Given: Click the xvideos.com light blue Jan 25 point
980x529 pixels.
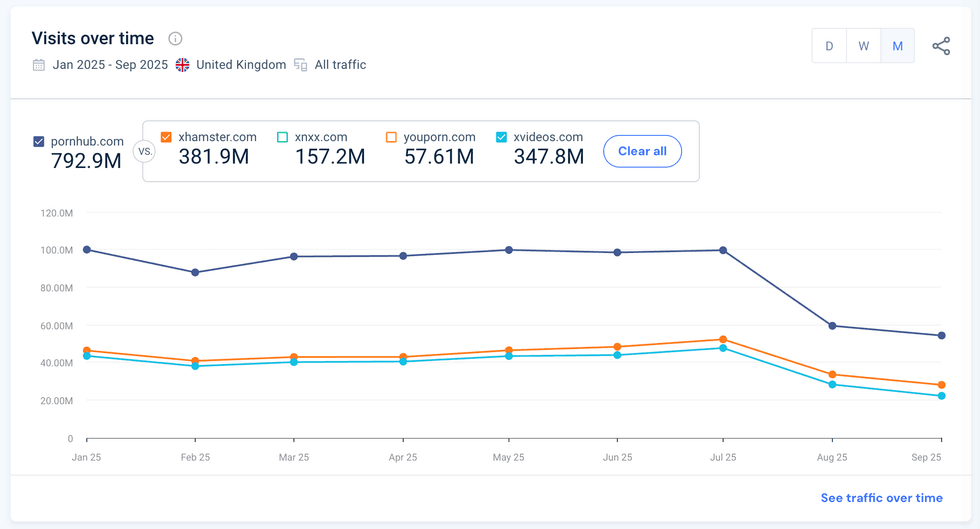Looking at the screenshot, I should point(87,356).
